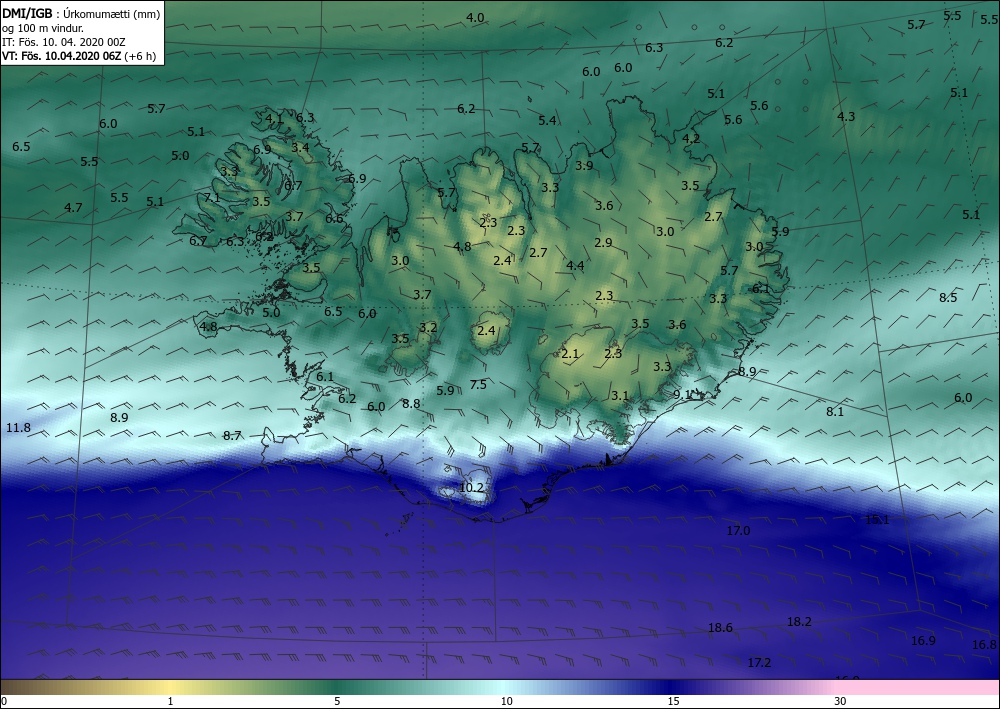Click the 3.1 value south of the glacier
Image resolution: width=1000 pixels, height=709 pixels.
[620, 396]
